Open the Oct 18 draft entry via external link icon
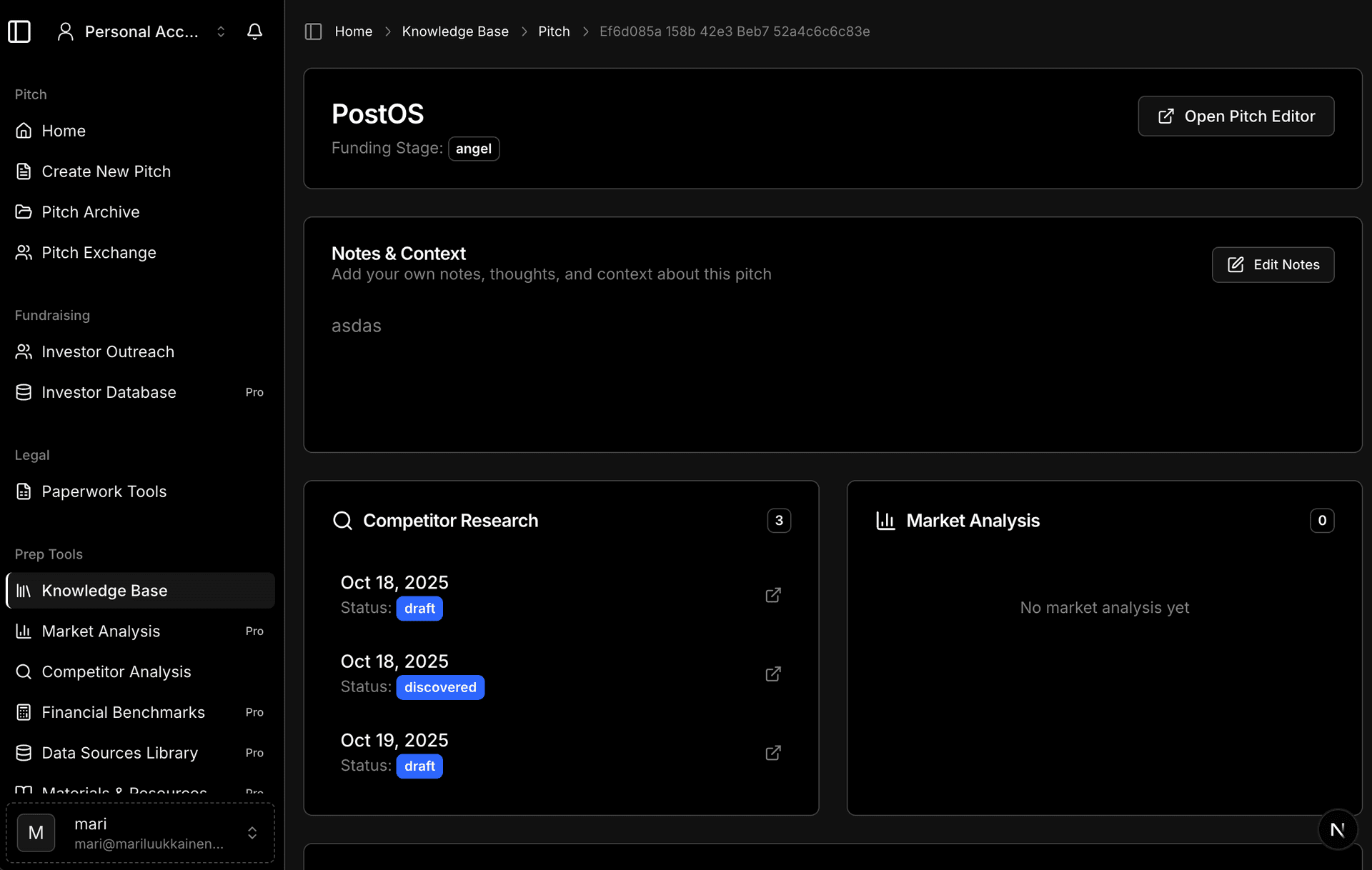 [x=773, y=595]
